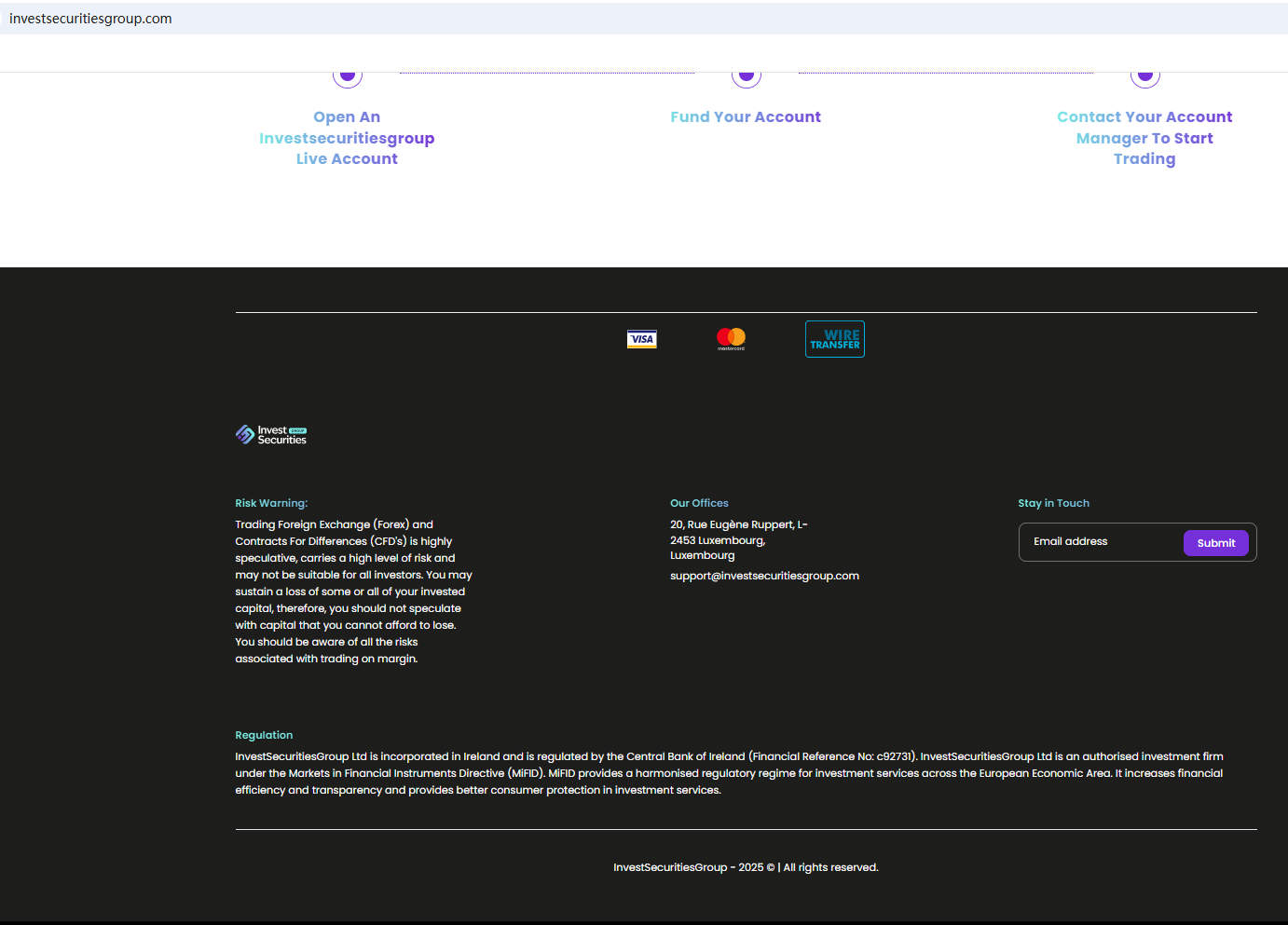Click the Wire Transfer badge icon

click(834, 339)
